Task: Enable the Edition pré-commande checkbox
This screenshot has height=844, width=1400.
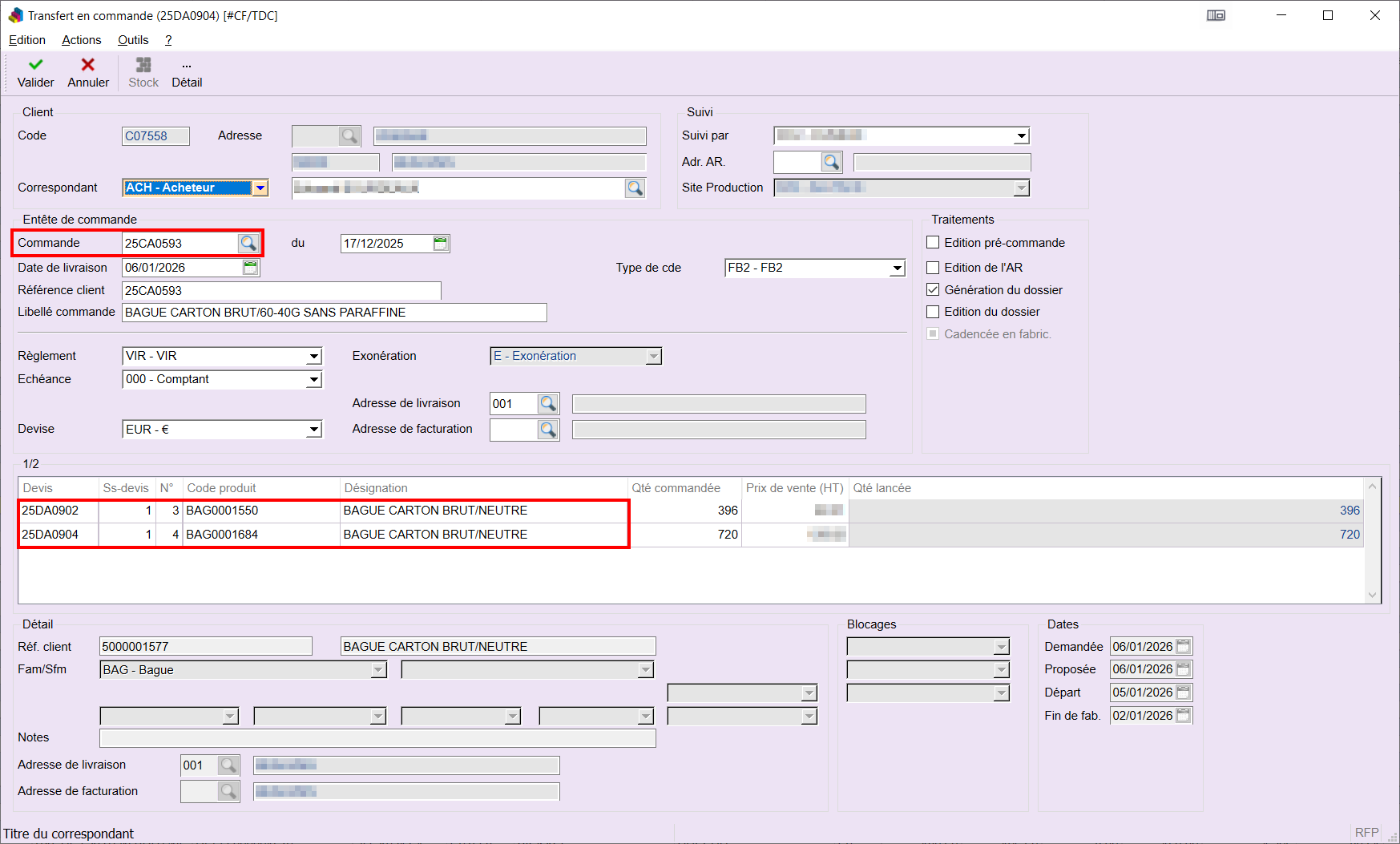Action: [933, 243]
